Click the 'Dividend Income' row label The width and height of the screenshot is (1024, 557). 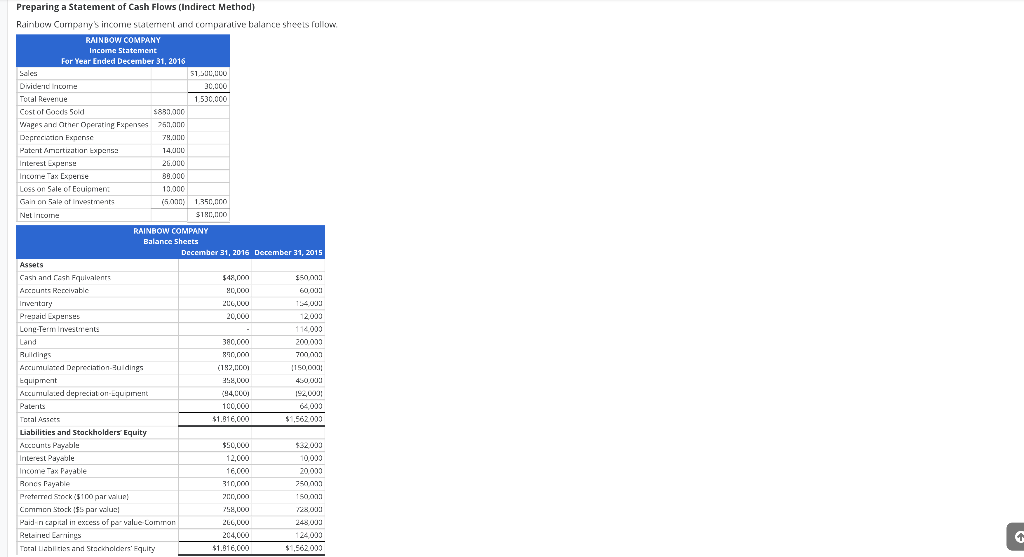48,86
